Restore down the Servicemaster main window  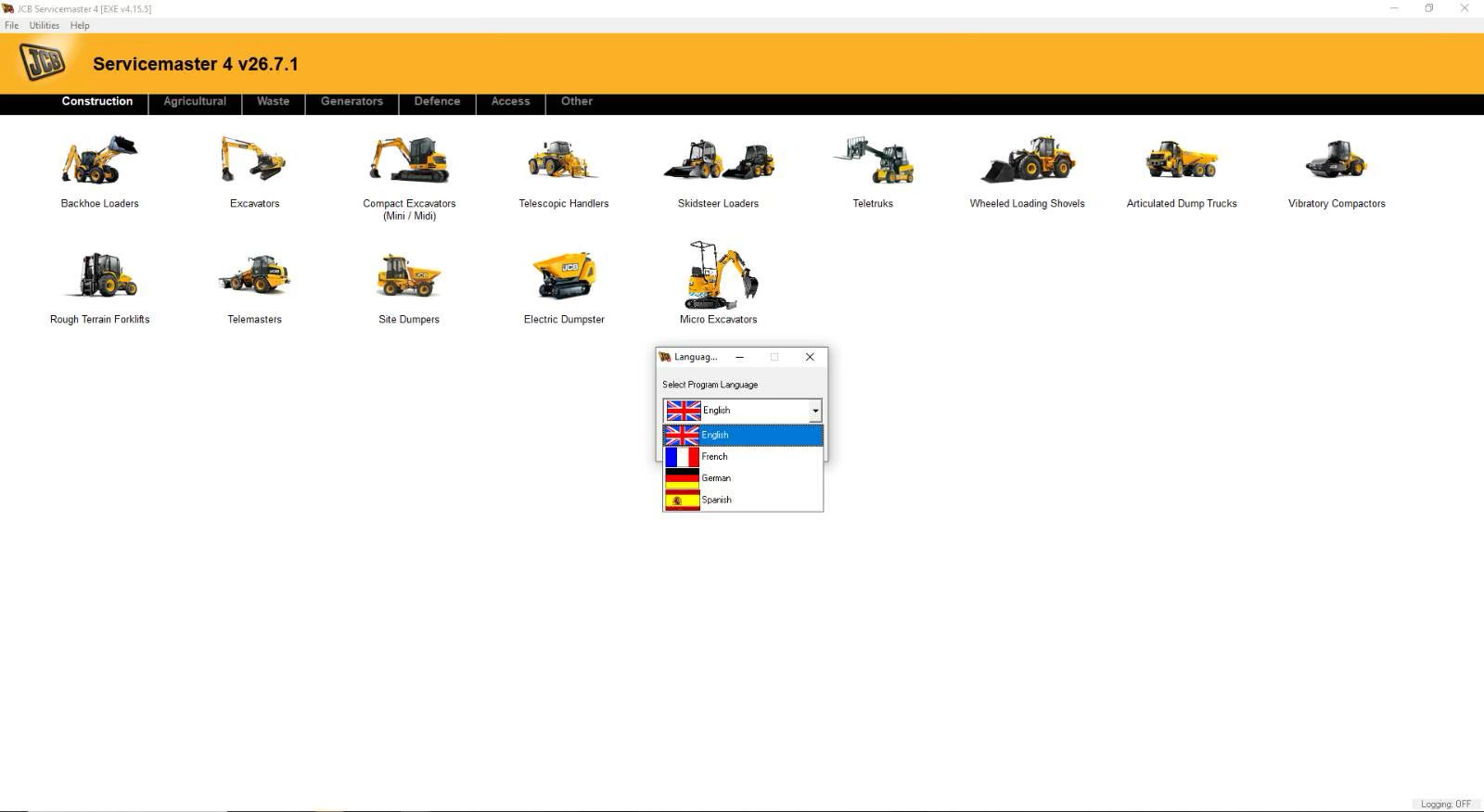pyautogui.click(x=1429, y=8)
